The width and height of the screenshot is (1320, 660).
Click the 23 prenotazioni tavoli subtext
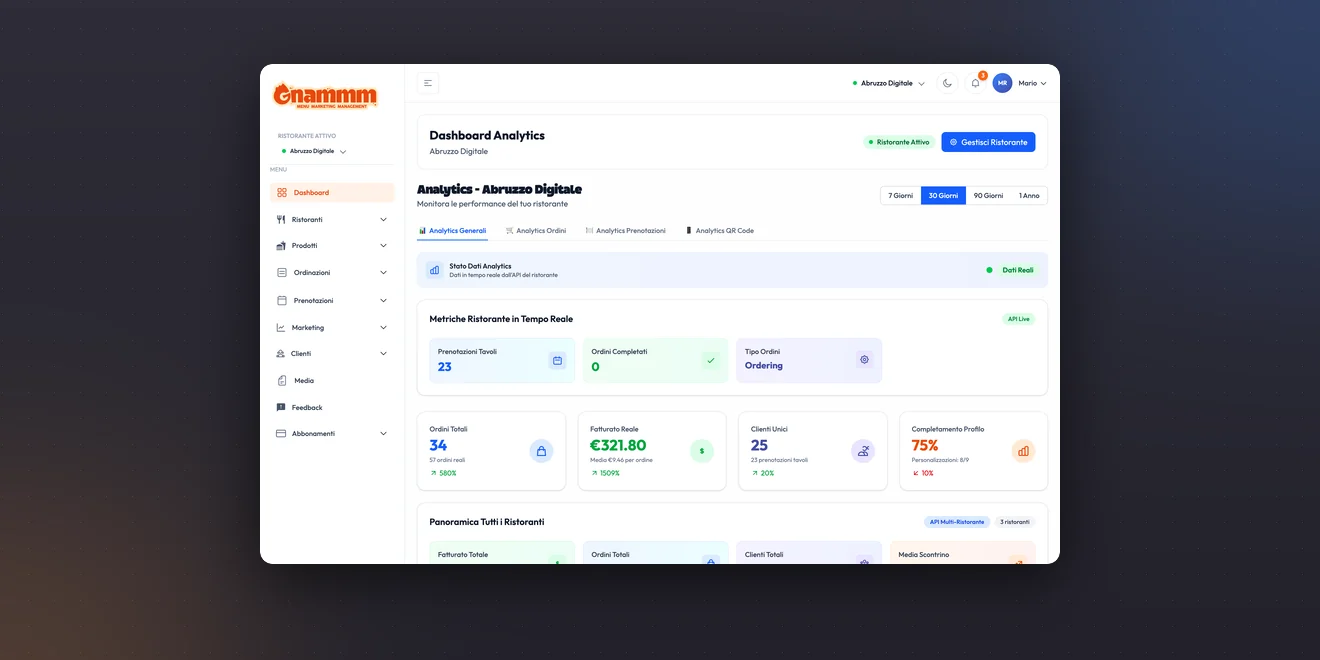[779, 460]
